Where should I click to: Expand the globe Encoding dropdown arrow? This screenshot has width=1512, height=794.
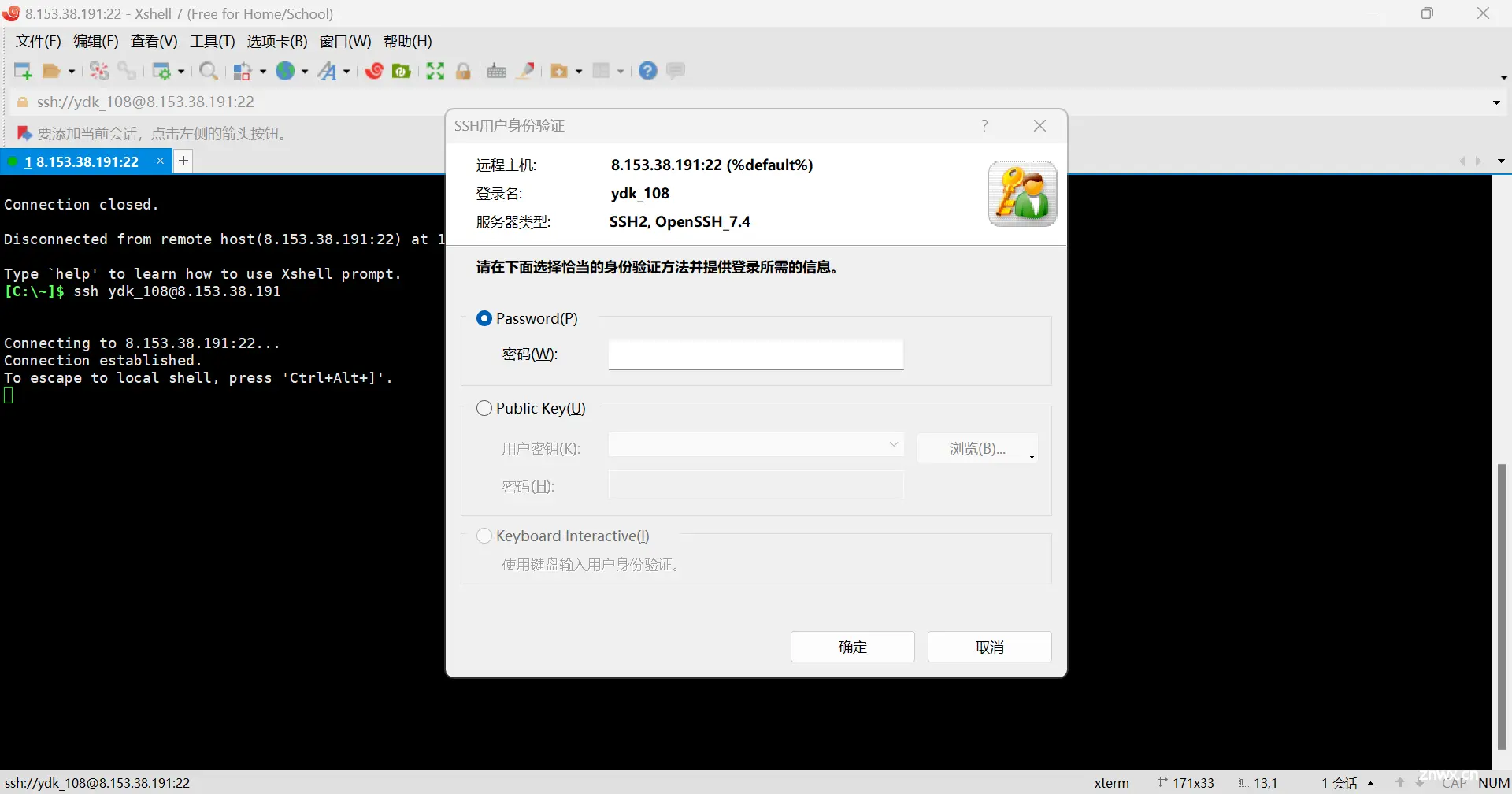pyautogui.click(x=304, y=72)
